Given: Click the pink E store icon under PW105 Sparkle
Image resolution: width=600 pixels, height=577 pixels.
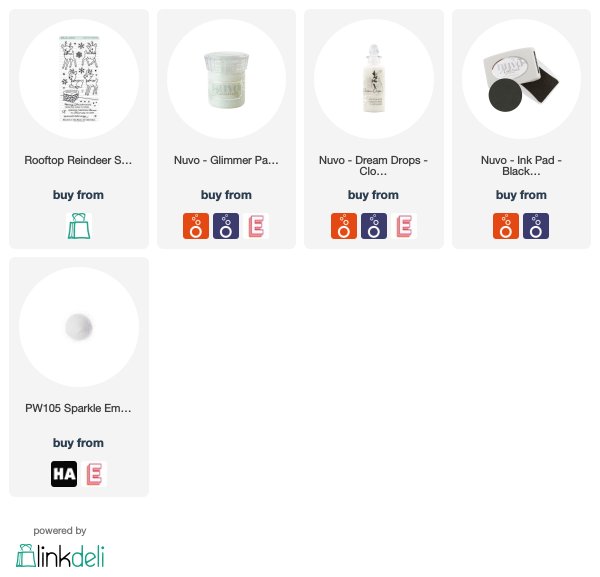Looking at the screenshot, I should tap(94, 474).
